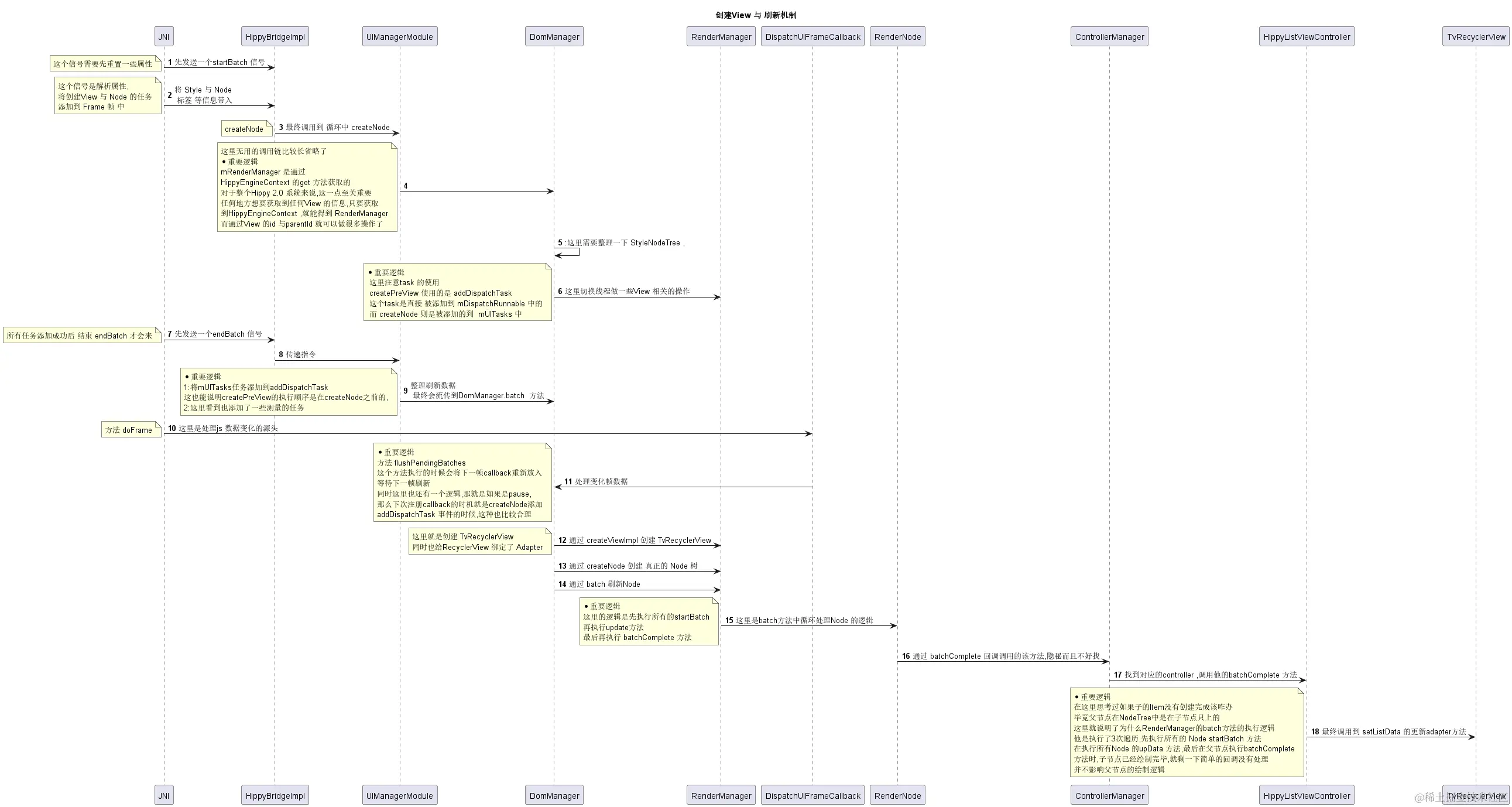Click the HippyBridgeImpl lifeline header
1512x807 pixels.
pyautogui.click(x=274, y=36)
